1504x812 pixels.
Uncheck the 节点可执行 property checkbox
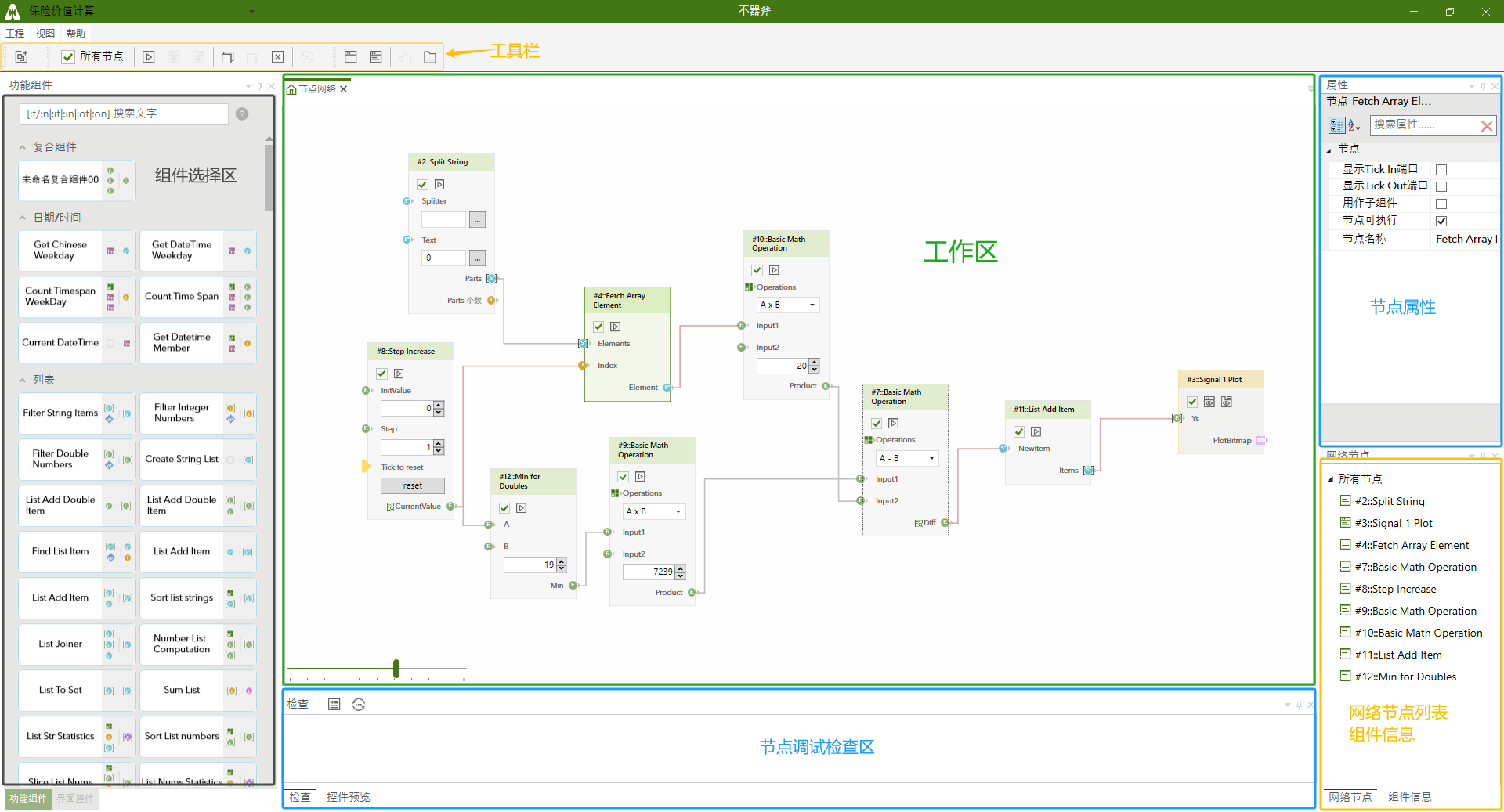1441,222
